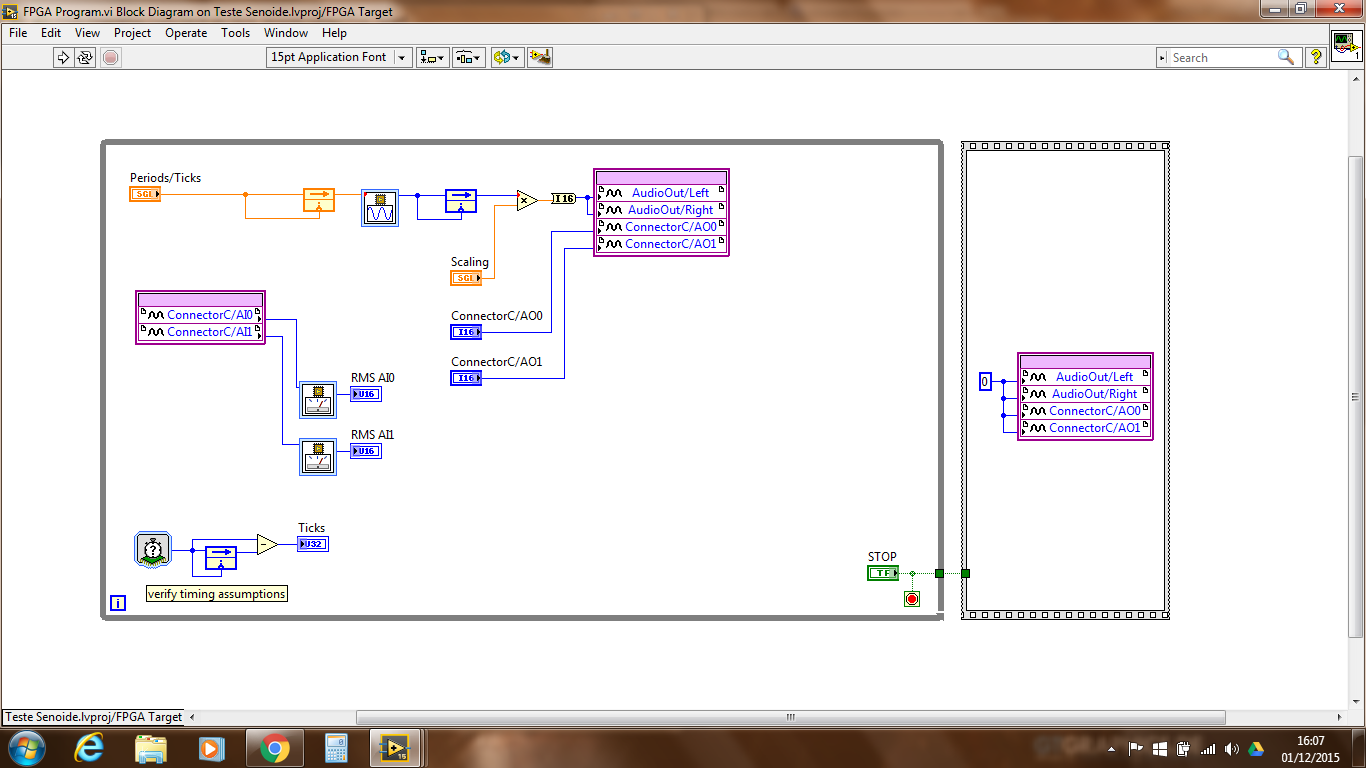Click the Abort Execution stop button
This screenshot has height=768, width=1366.
tap(111, 58)
